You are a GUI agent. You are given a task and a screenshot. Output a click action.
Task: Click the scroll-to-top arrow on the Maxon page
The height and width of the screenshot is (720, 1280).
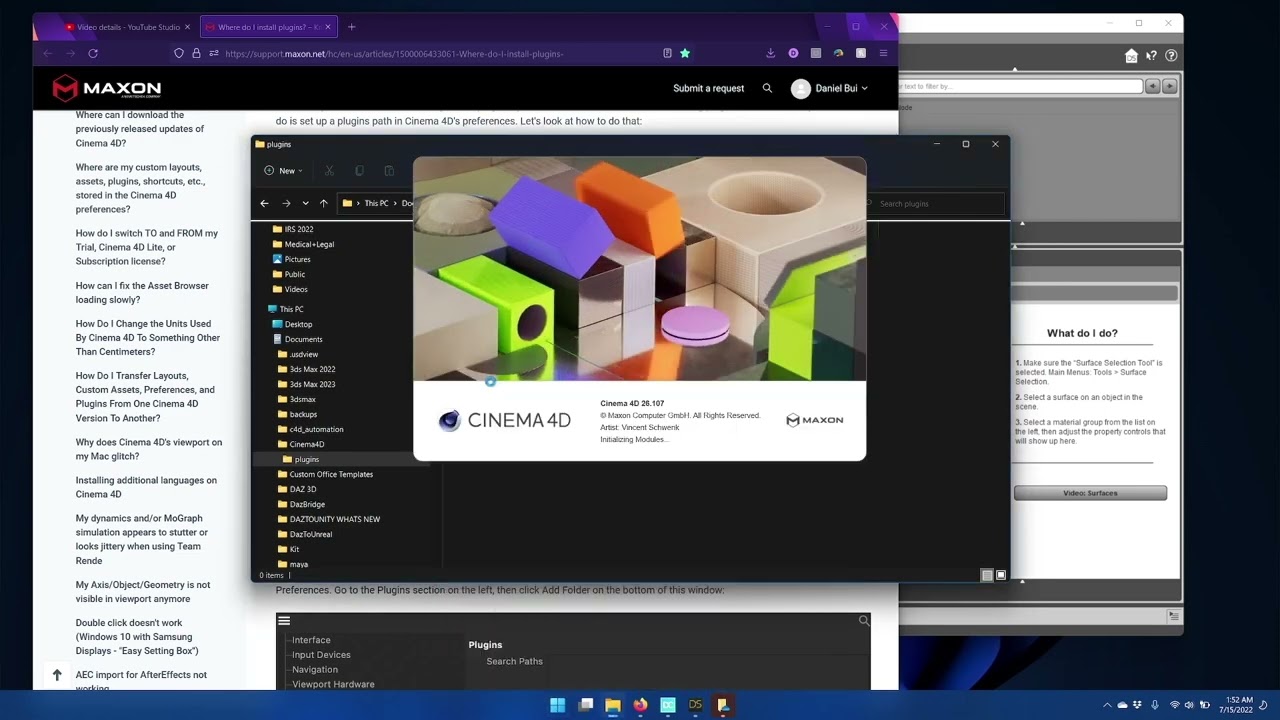click(x=57, y=675)
